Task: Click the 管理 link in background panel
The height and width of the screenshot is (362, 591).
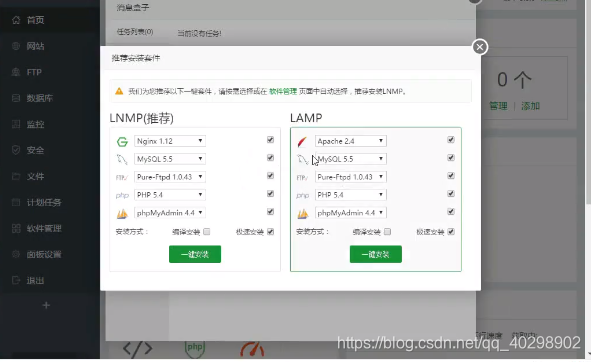Action: (498, 106)
